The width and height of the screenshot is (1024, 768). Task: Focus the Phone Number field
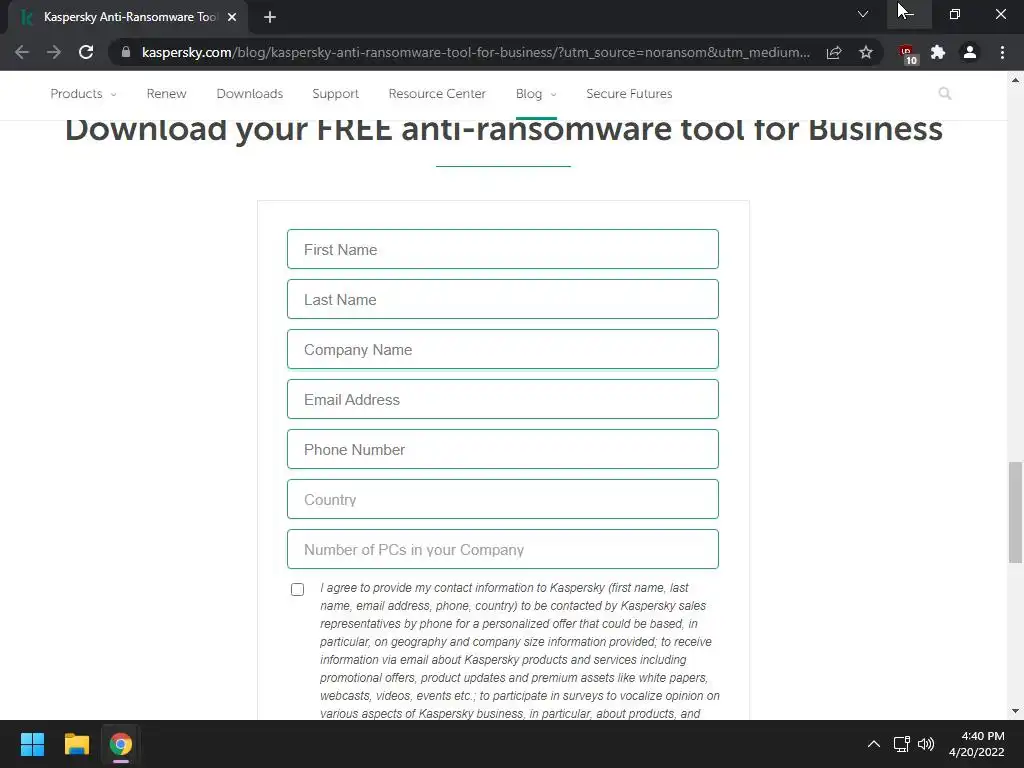coord(503,449)
